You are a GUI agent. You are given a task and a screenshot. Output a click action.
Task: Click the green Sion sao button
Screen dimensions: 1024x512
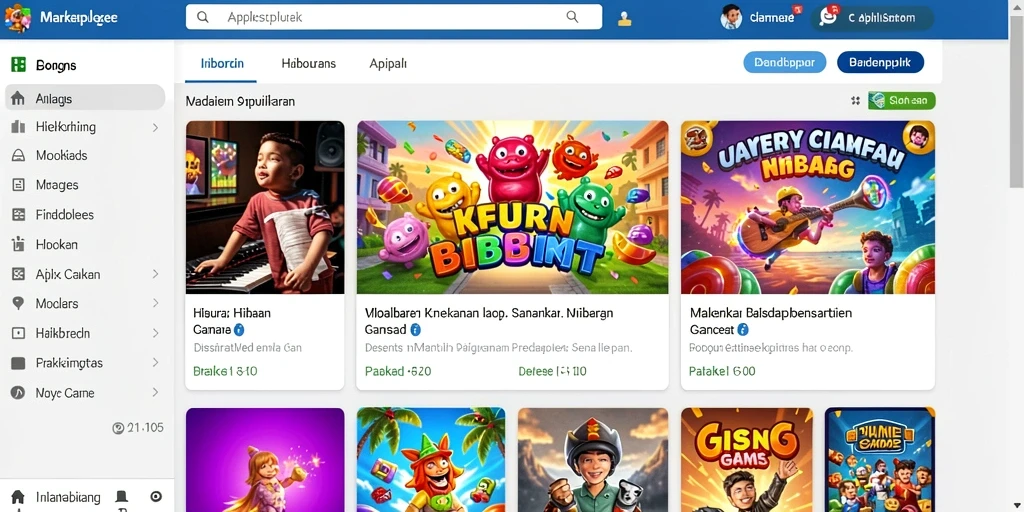point(901,101)
